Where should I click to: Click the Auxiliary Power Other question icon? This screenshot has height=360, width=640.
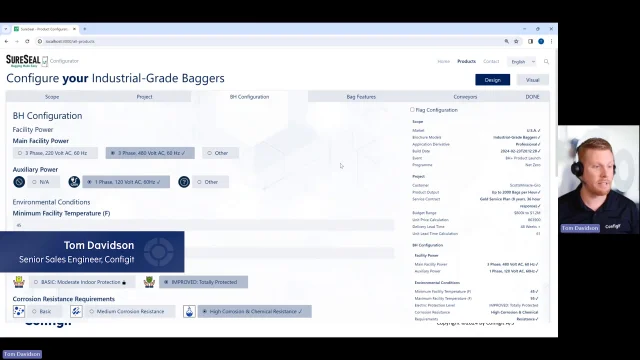184,182
